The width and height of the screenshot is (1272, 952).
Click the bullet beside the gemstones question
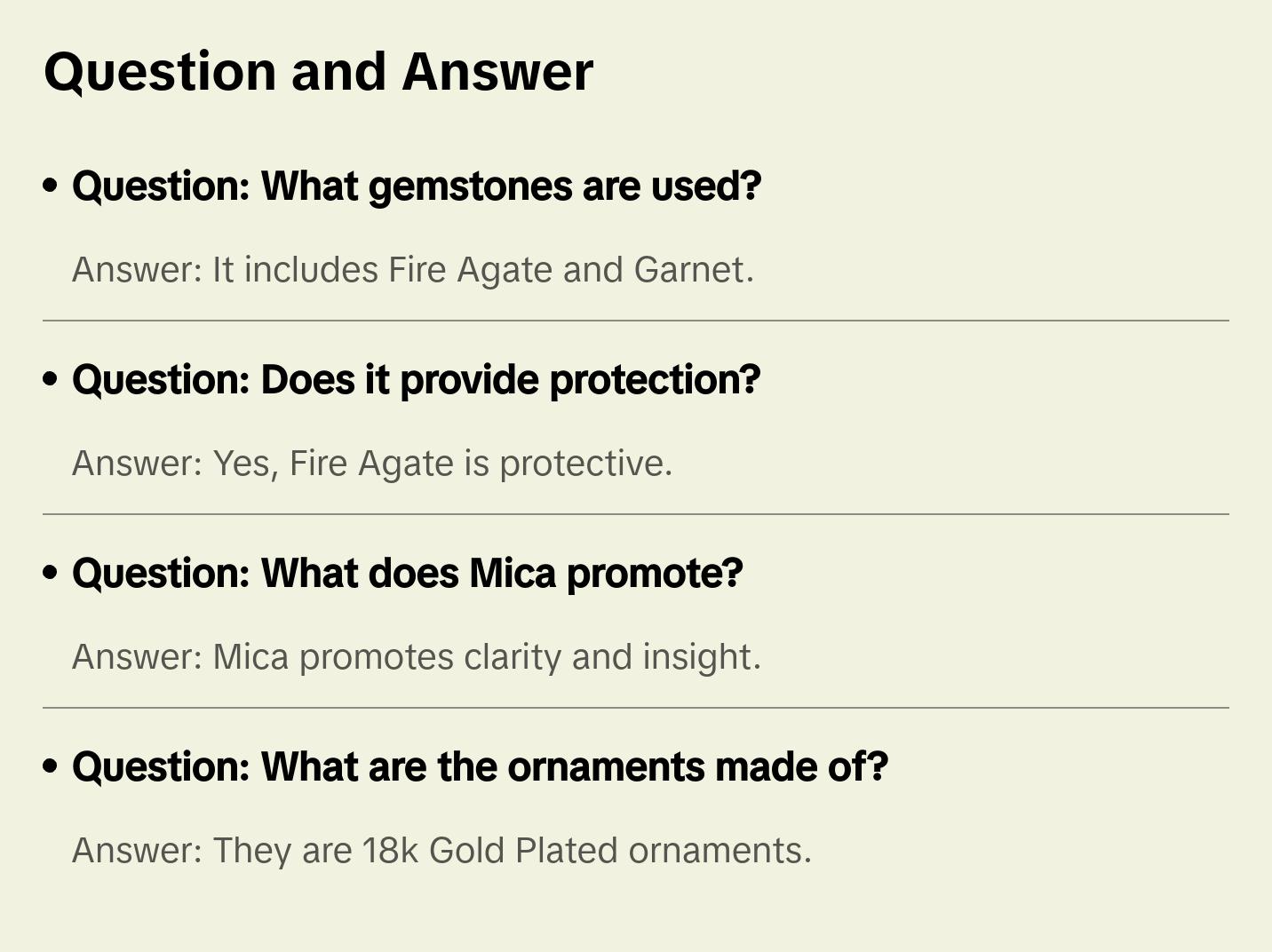click(x=51, y=186)
